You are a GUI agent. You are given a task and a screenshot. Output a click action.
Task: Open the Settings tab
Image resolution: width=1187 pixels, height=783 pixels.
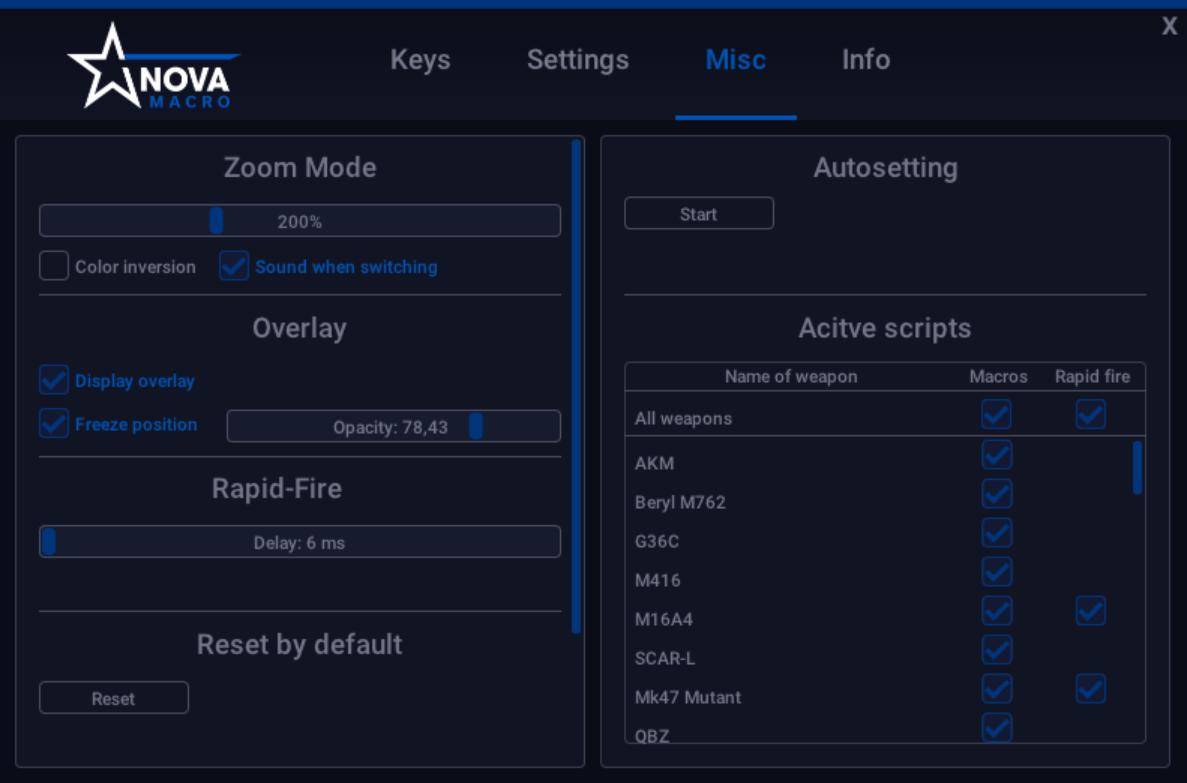point(578,60)
